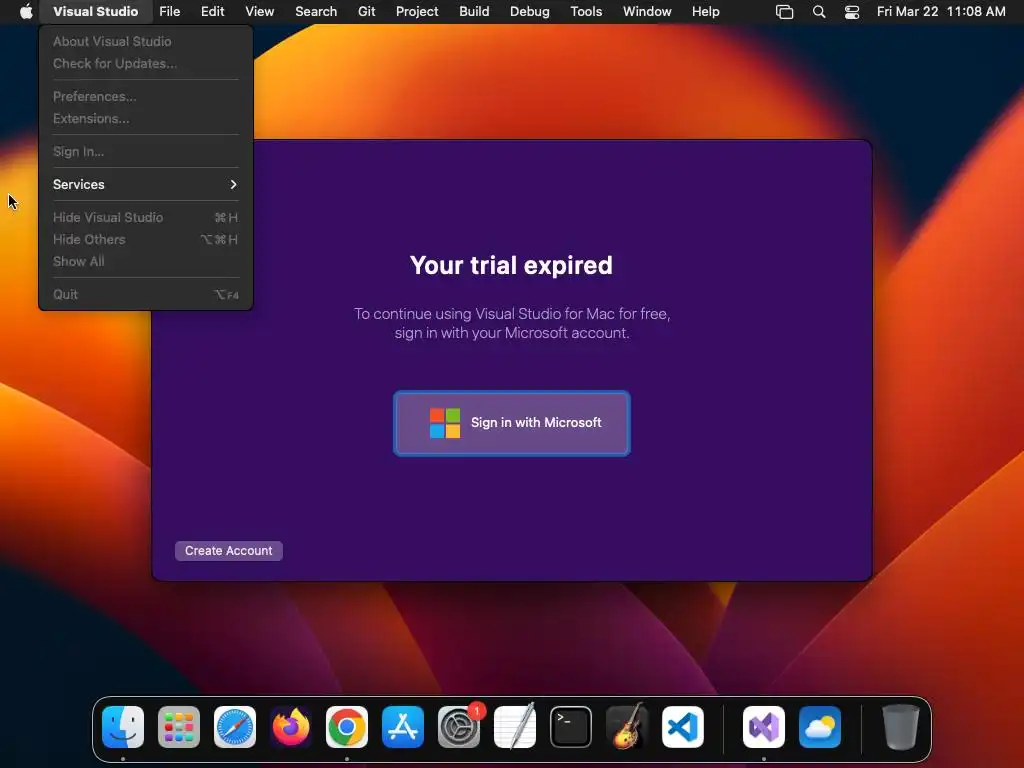Select Services in the Visual Studio menu
Image resolution: width=1024 pixels, height=768 pixels.
tap(145, 184)
